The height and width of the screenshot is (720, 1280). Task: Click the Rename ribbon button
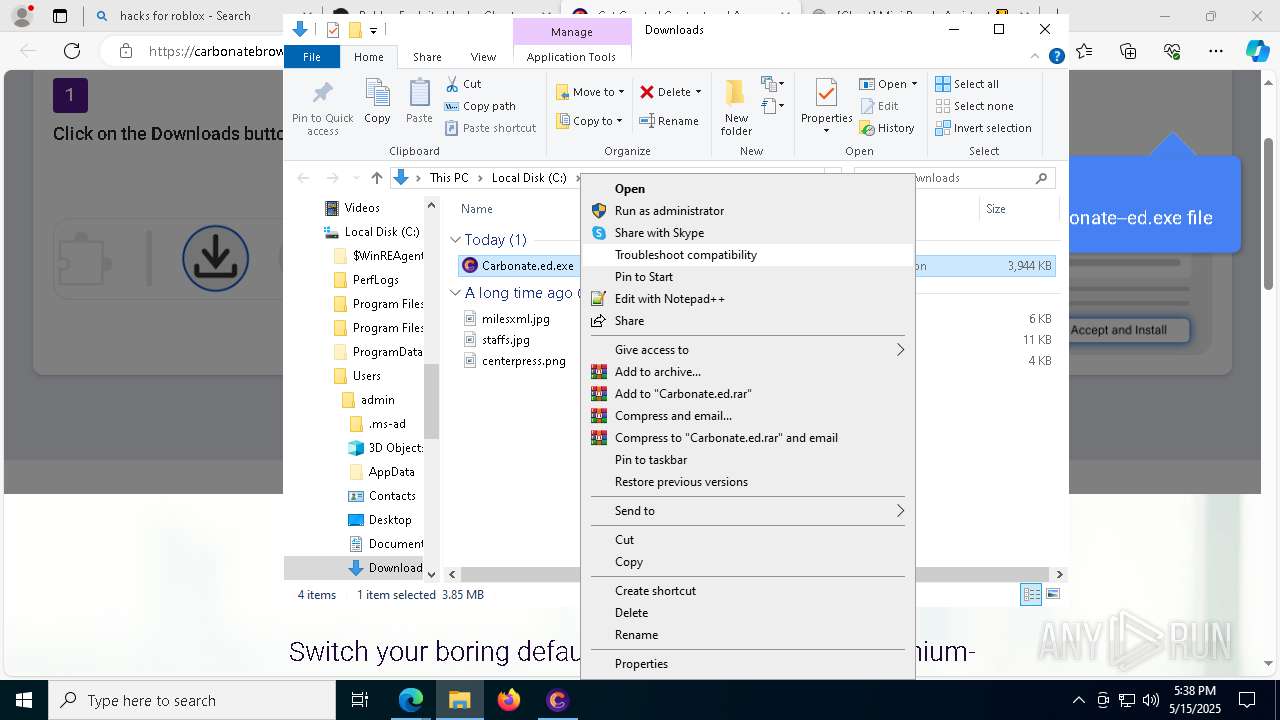(x=669, y=121)
